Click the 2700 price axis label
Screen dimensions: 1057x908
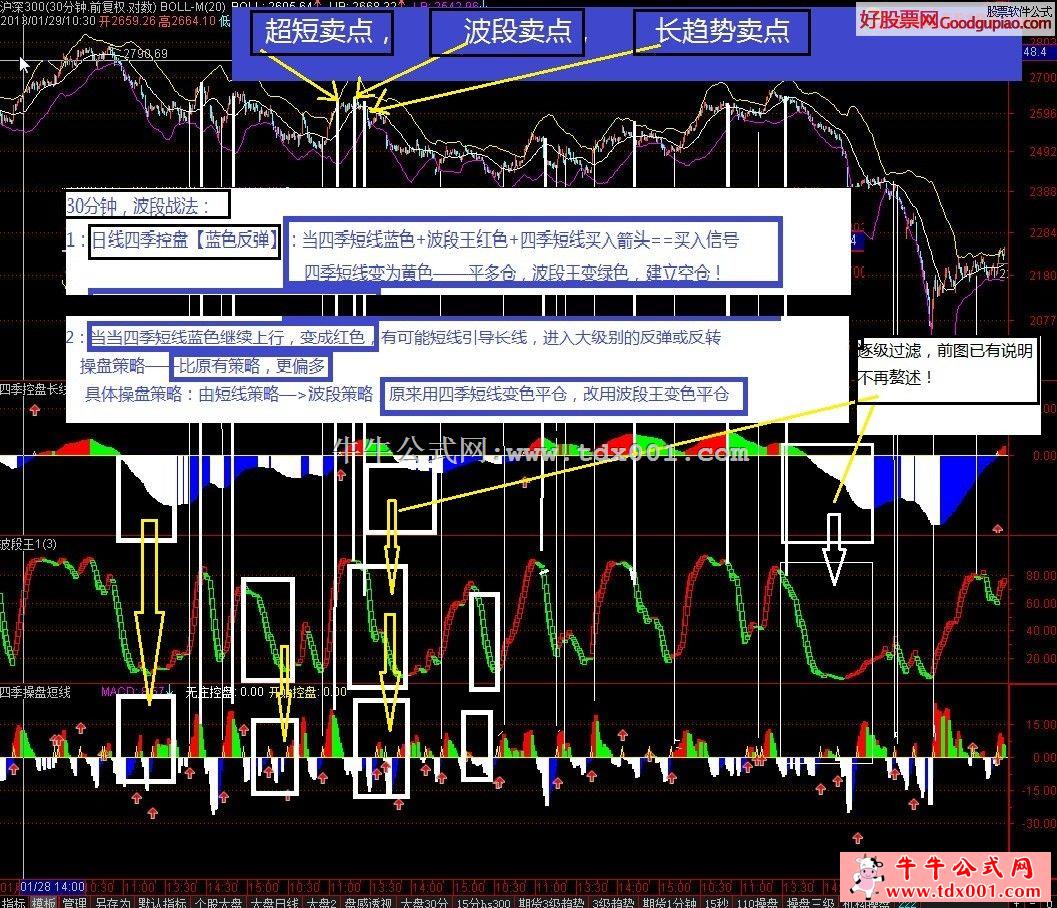[x=1042, y=78]
